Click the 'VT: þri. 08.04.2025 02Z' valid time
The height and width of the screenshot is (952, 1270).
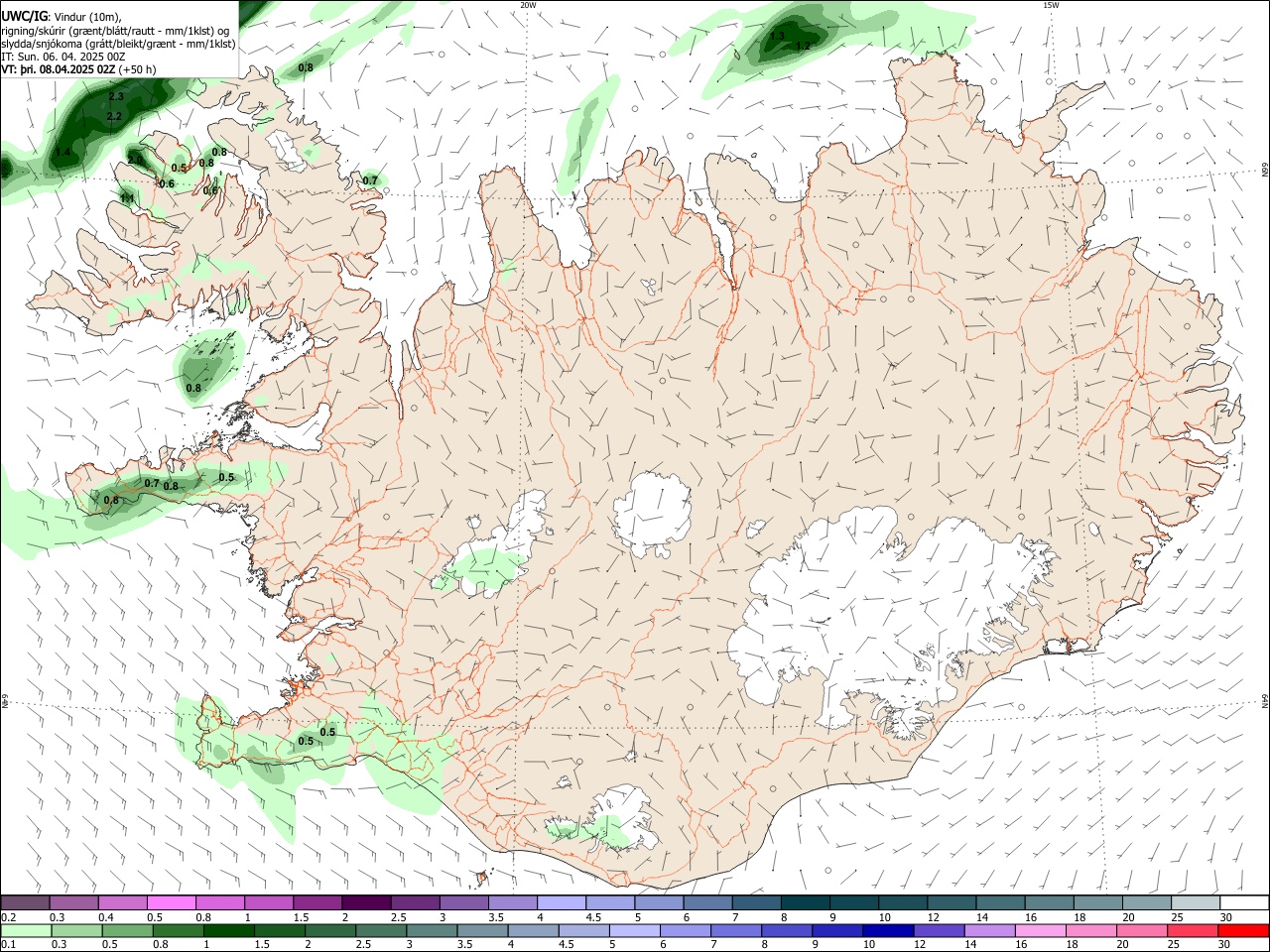[x=58, y=69]
